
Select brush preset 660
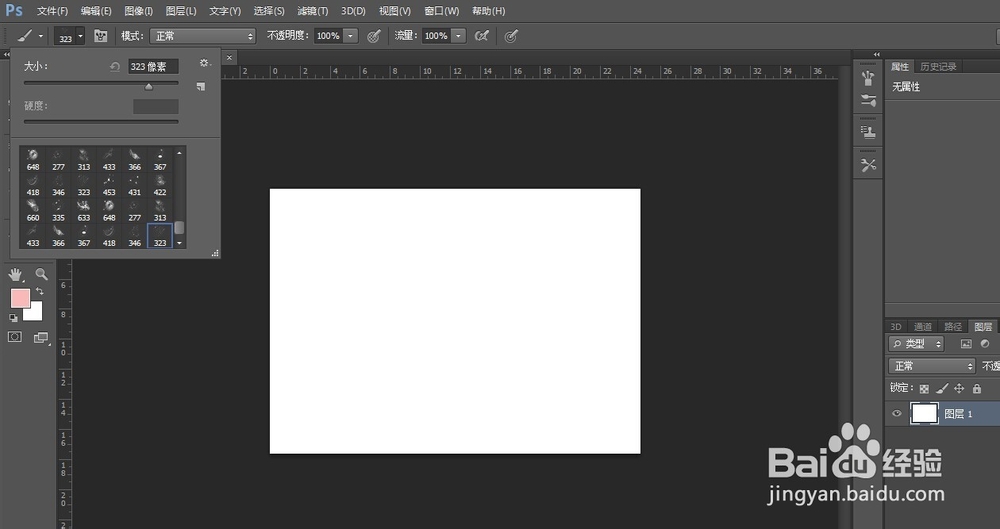(x=33, y=211)
